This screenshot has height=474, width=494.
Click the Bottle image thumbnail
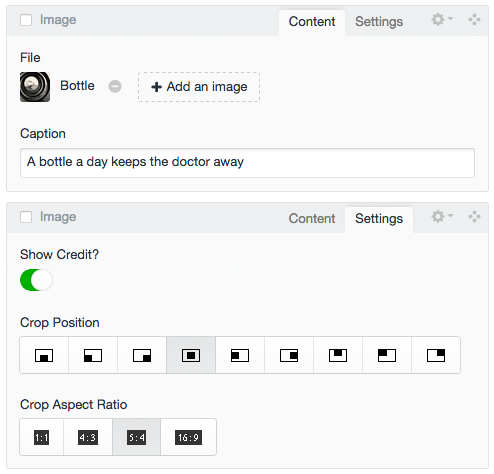(35, 87)
